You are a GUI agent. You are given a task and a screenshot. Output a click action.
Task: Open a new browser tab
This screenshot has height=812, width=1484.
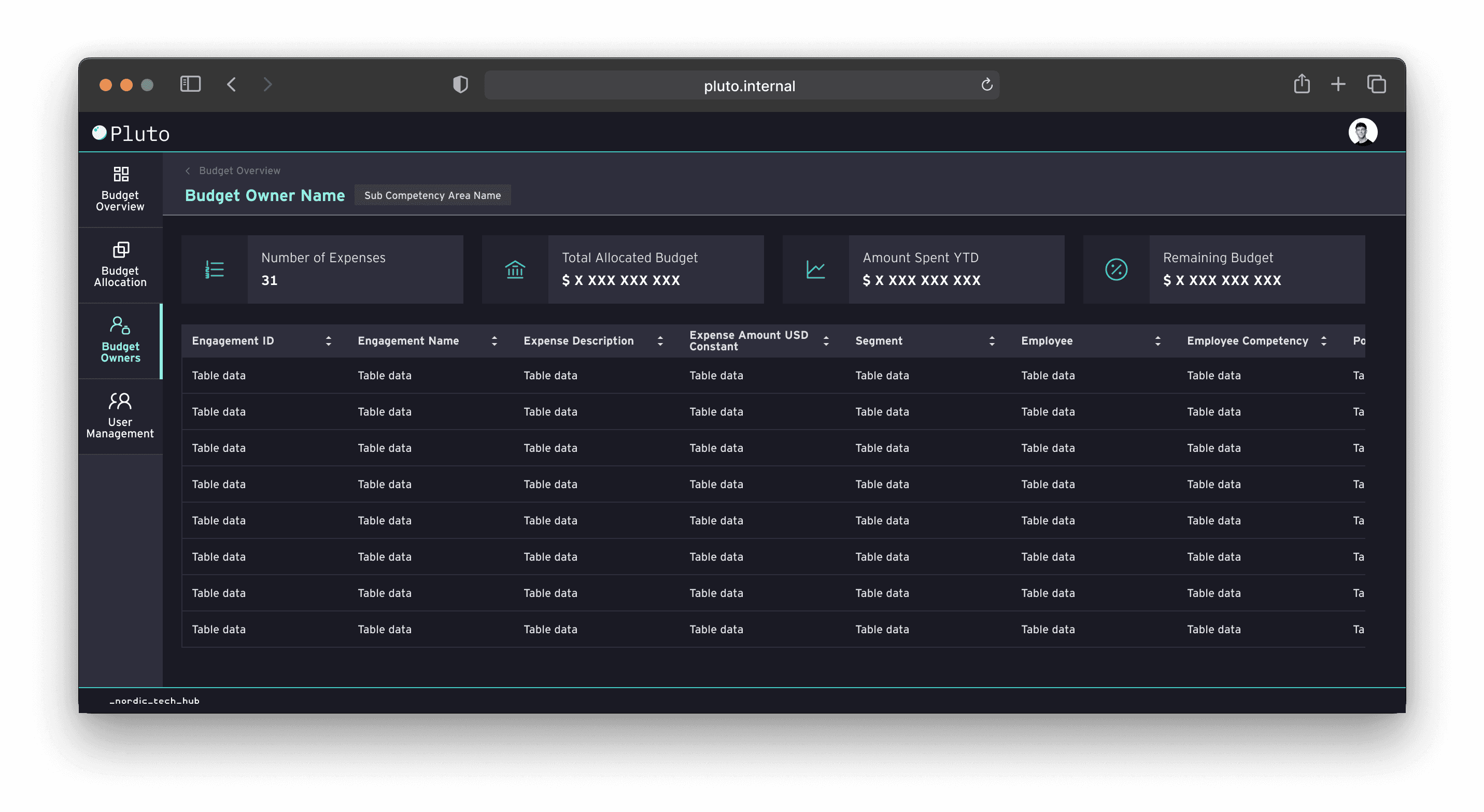(x=1338, y=84)
